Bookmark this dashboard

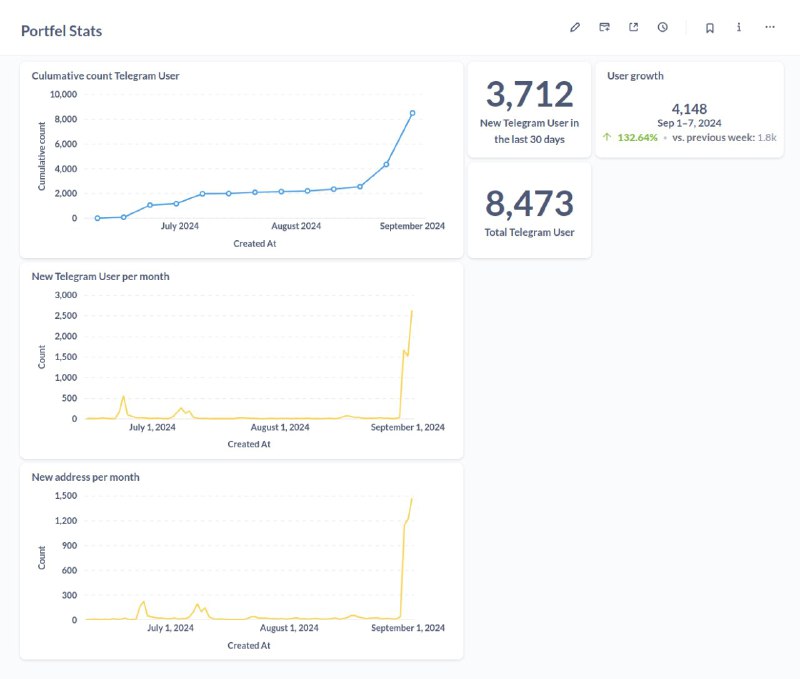[x=710, y=28]
